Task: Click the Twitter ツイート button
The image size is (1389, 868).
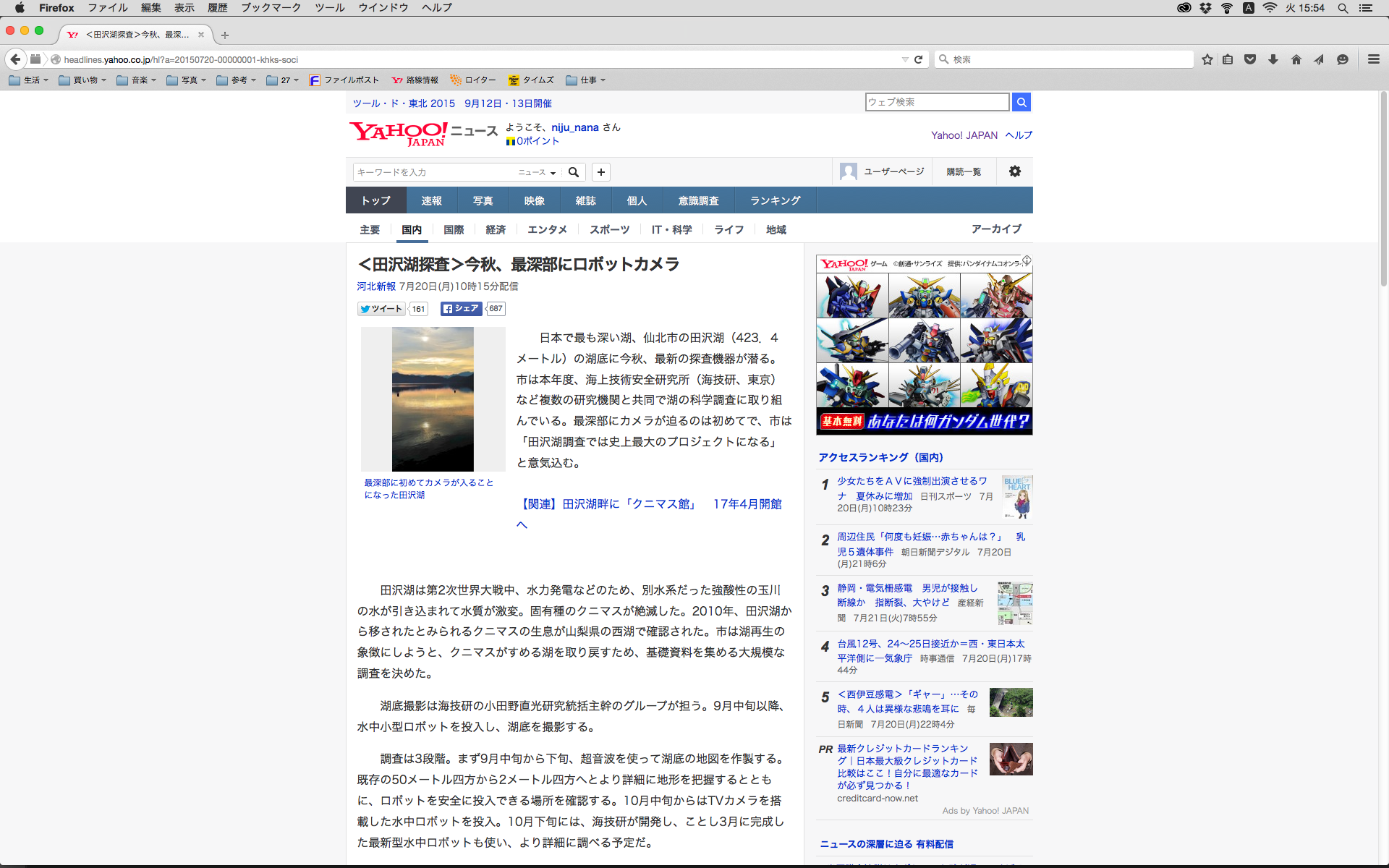Action: pos(381,309)
